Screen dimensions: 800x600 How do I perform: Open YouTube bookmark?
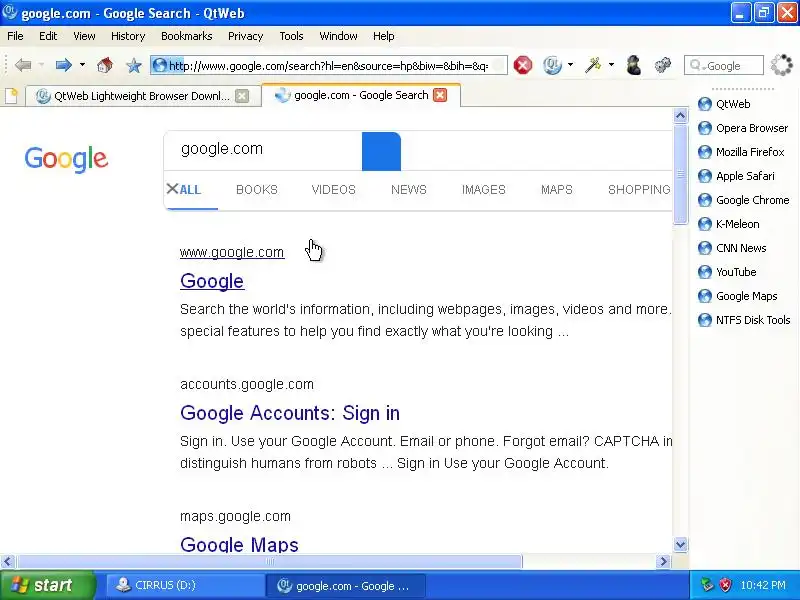pos(727,272)
